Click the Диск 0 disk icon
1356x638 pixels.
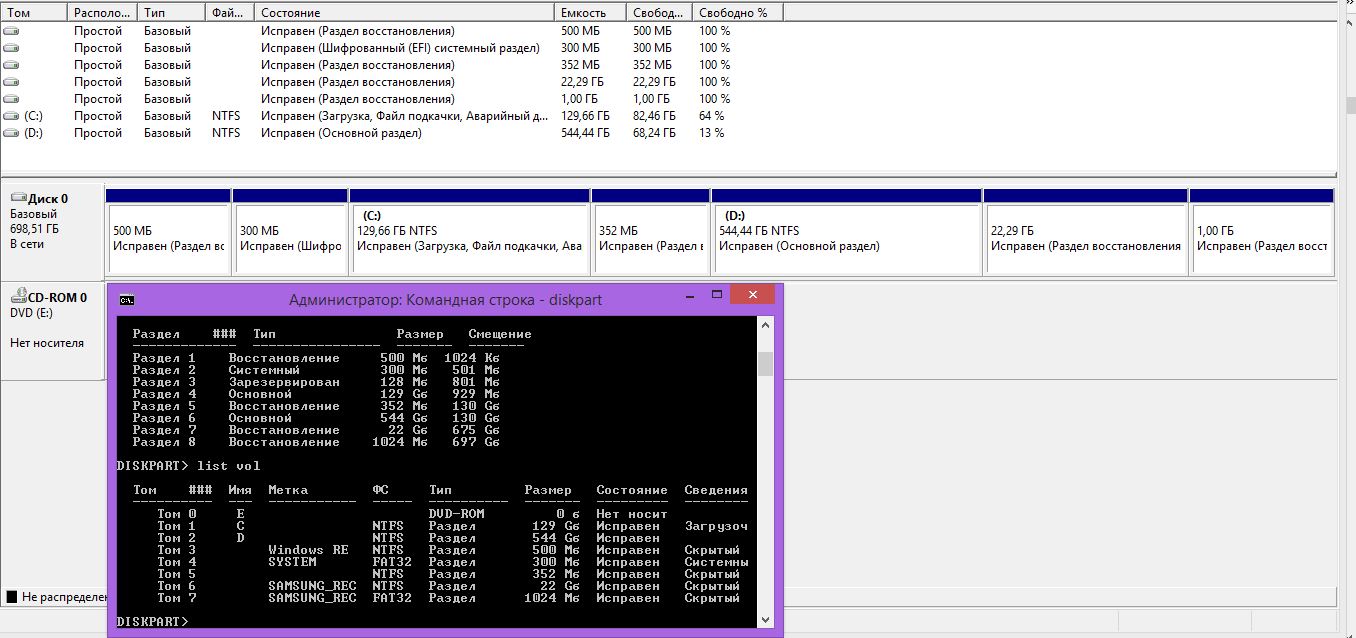[x=18, y=199]
